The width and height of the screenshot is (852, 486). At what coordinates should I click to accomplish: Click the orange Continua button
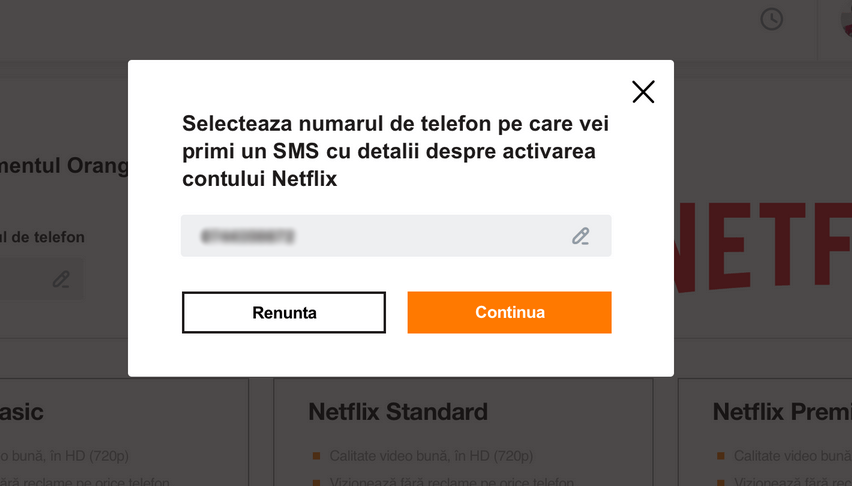509,313
